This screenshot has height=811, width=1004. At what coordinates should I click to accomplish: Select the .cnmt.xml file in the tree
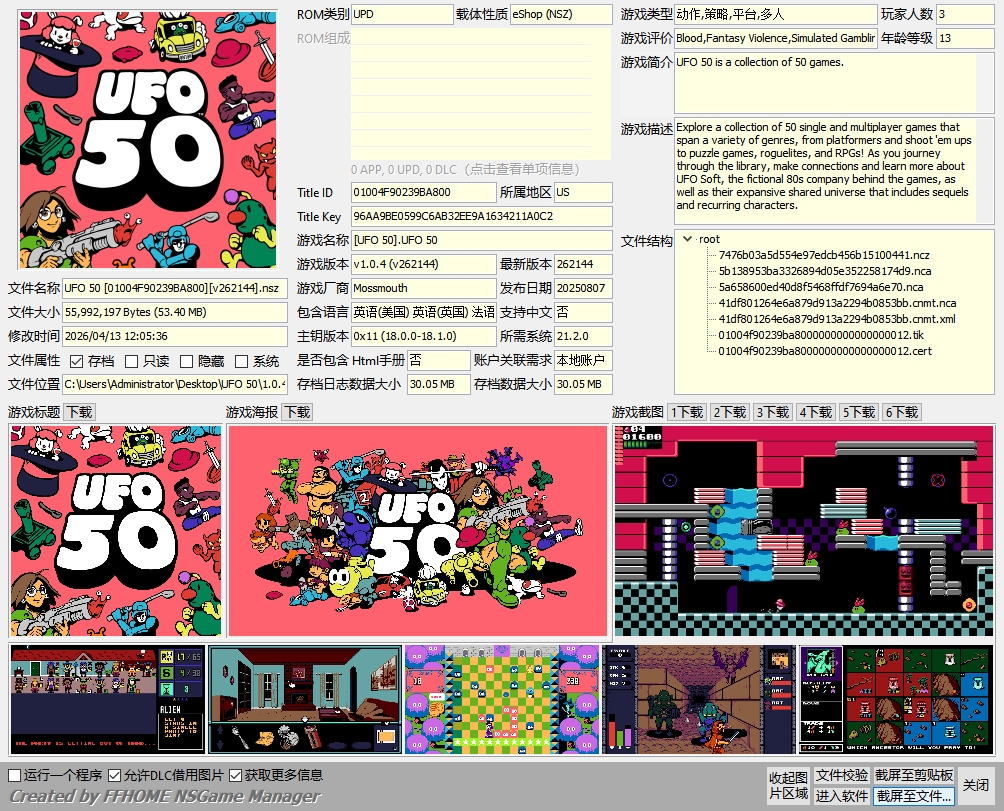click(x=836, y=319)
